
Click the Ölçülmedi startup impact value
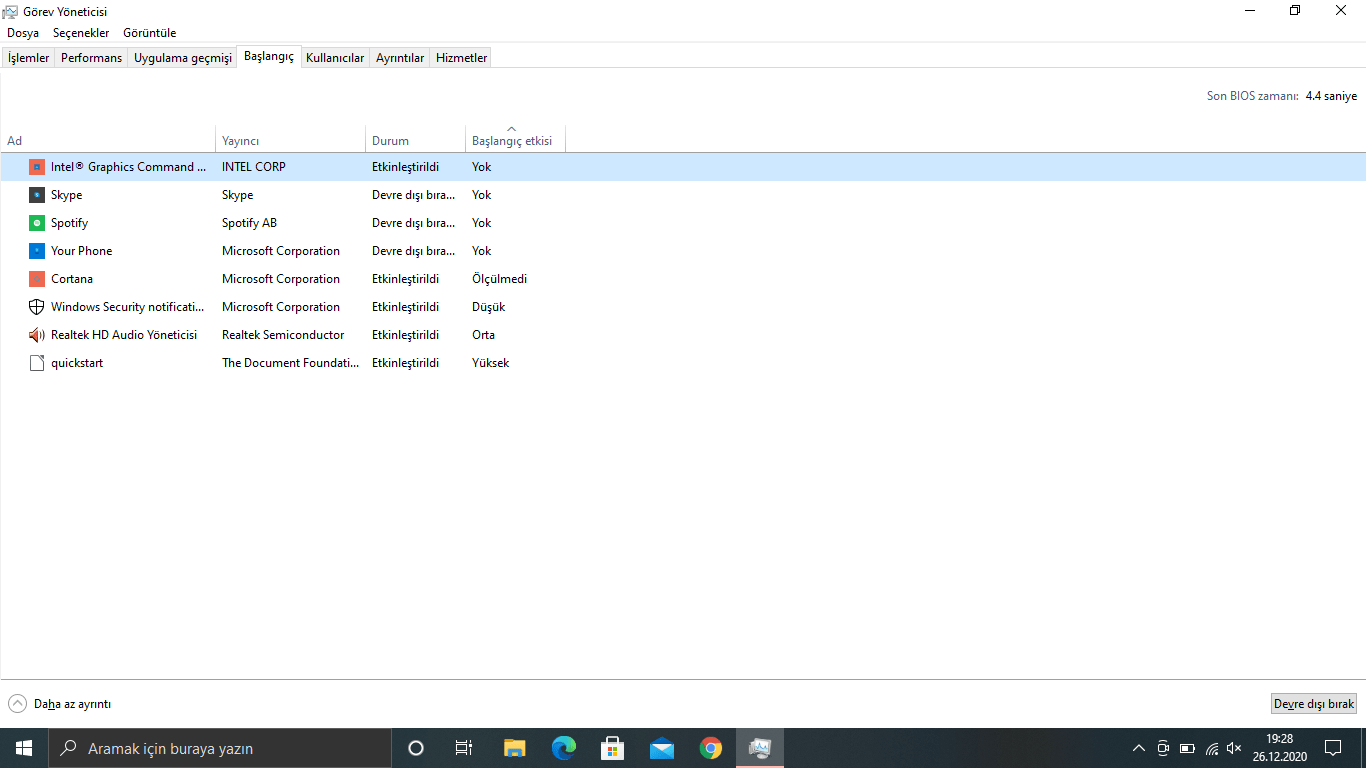point(500,279)
